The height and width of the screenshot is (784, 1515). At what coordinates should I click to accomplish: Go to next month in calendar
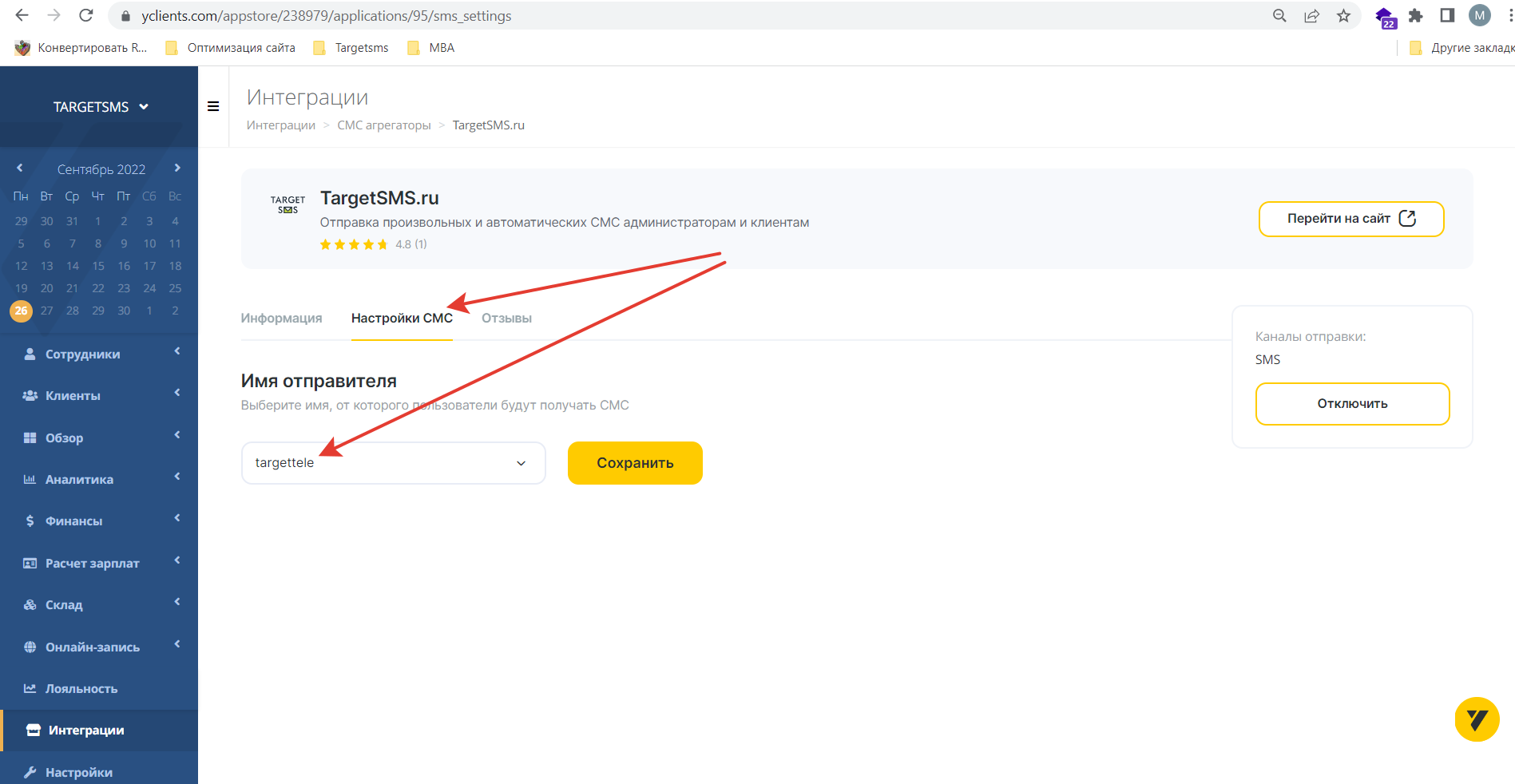click(177, 168)
